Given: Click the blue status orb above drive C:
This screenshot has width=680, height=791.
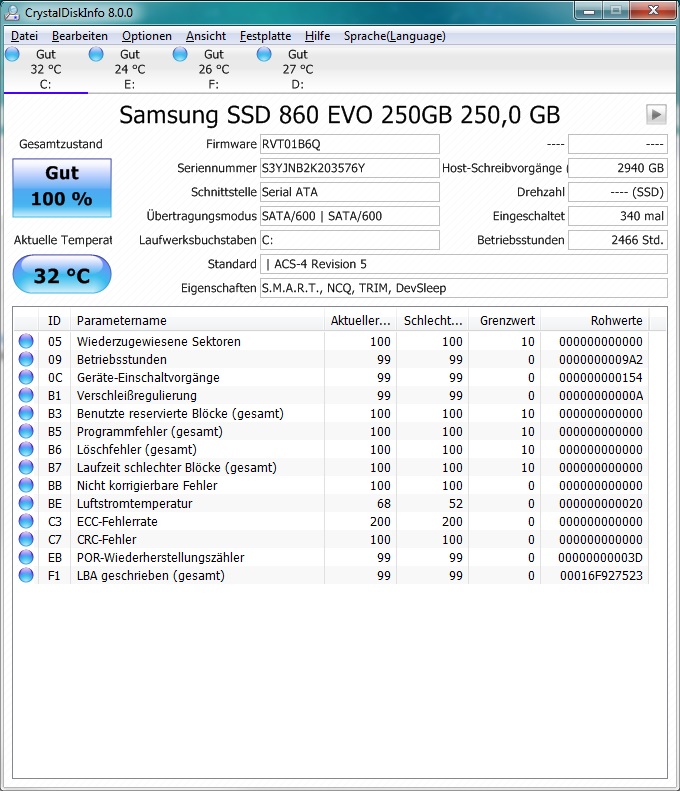Looking at the screenshot, I should pos(12,54).
